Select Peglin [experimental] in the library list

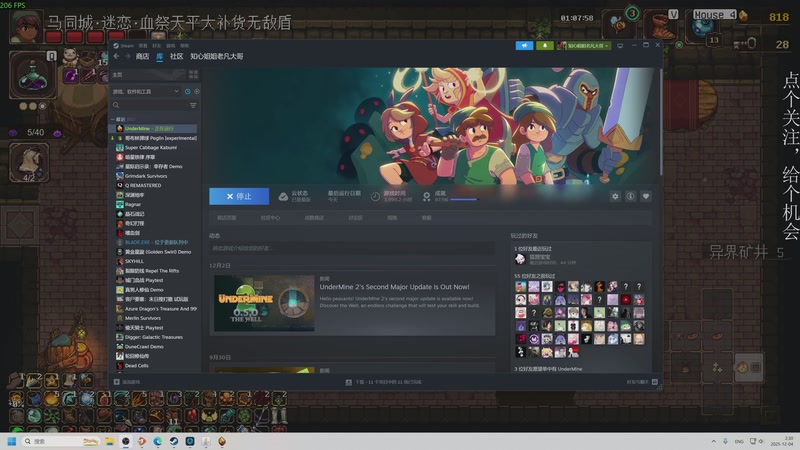(154, 138)
